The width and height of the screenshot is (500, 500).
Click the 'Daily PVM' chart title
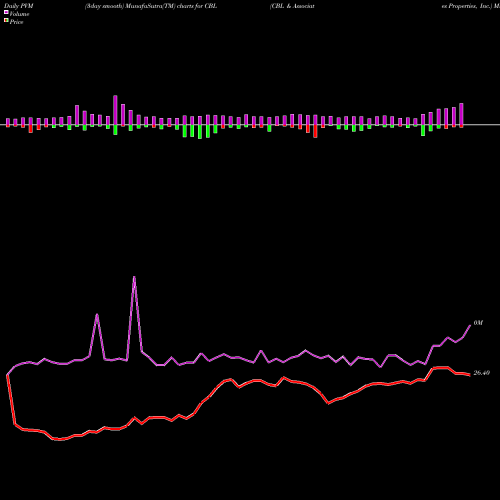click(19, 6)
